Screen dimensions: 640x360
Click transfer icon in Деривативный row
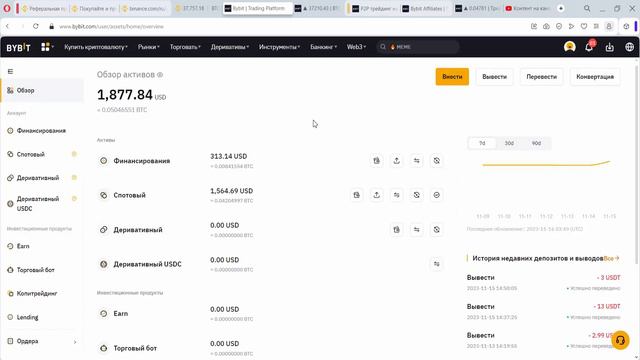pyautogui.click(x=416, y=230)
